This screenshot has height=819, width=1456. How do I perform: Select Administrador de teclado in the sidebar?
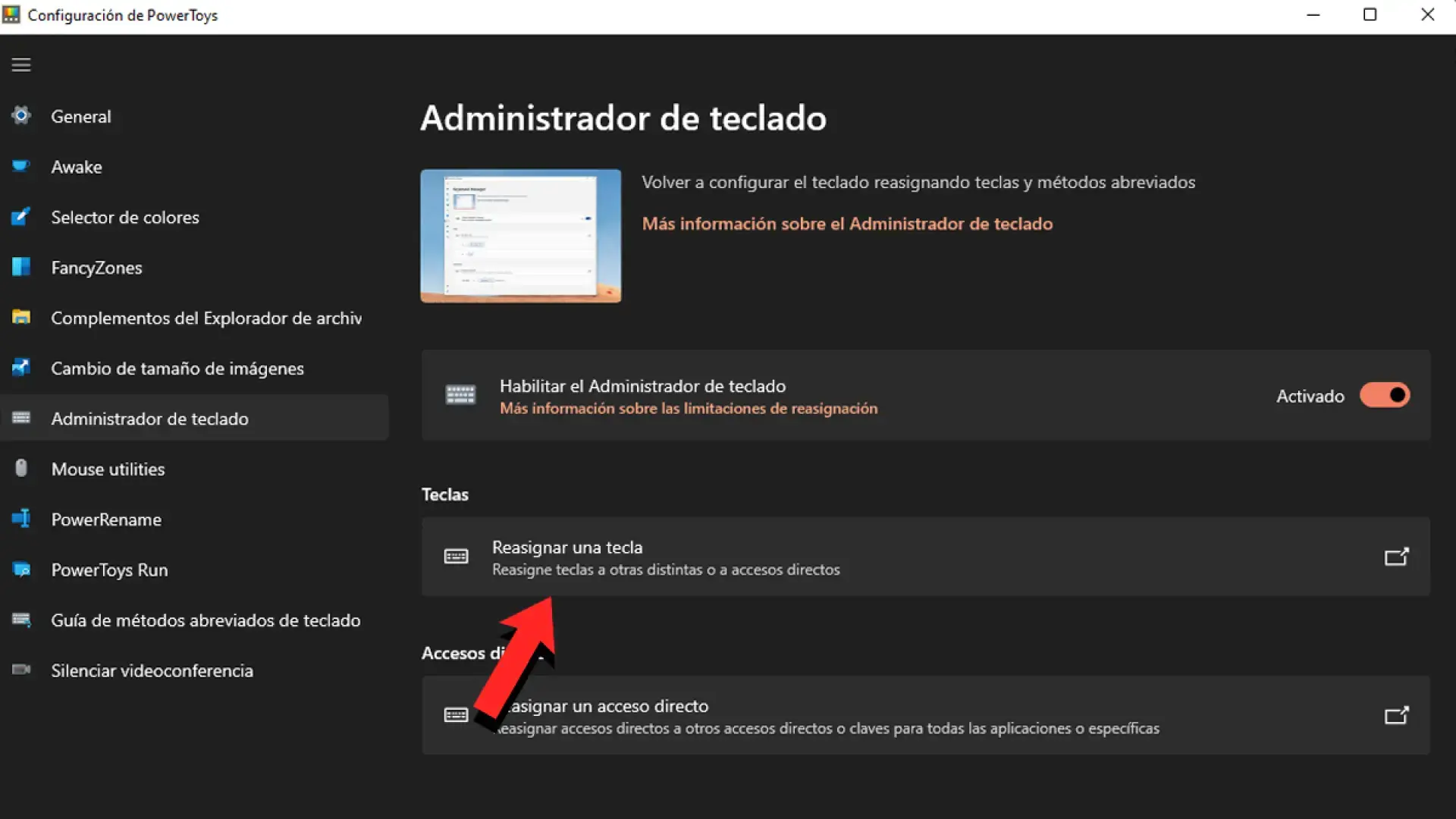pyautogui.click(x=149, y=418)
